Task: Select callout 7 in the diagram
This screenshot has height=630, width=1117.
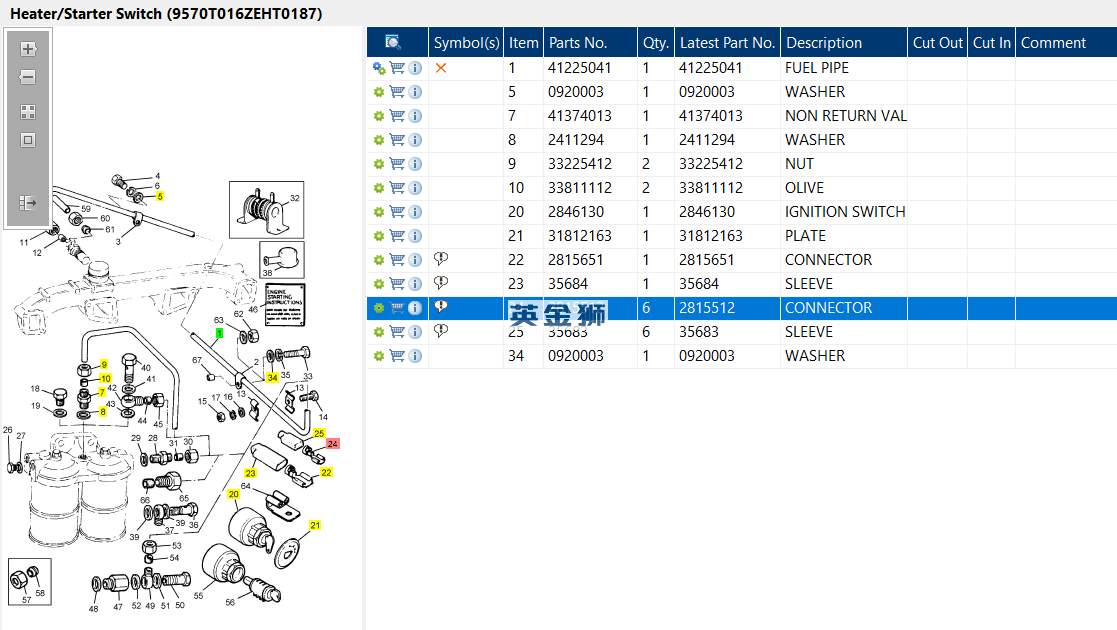Action: point(102,392)
